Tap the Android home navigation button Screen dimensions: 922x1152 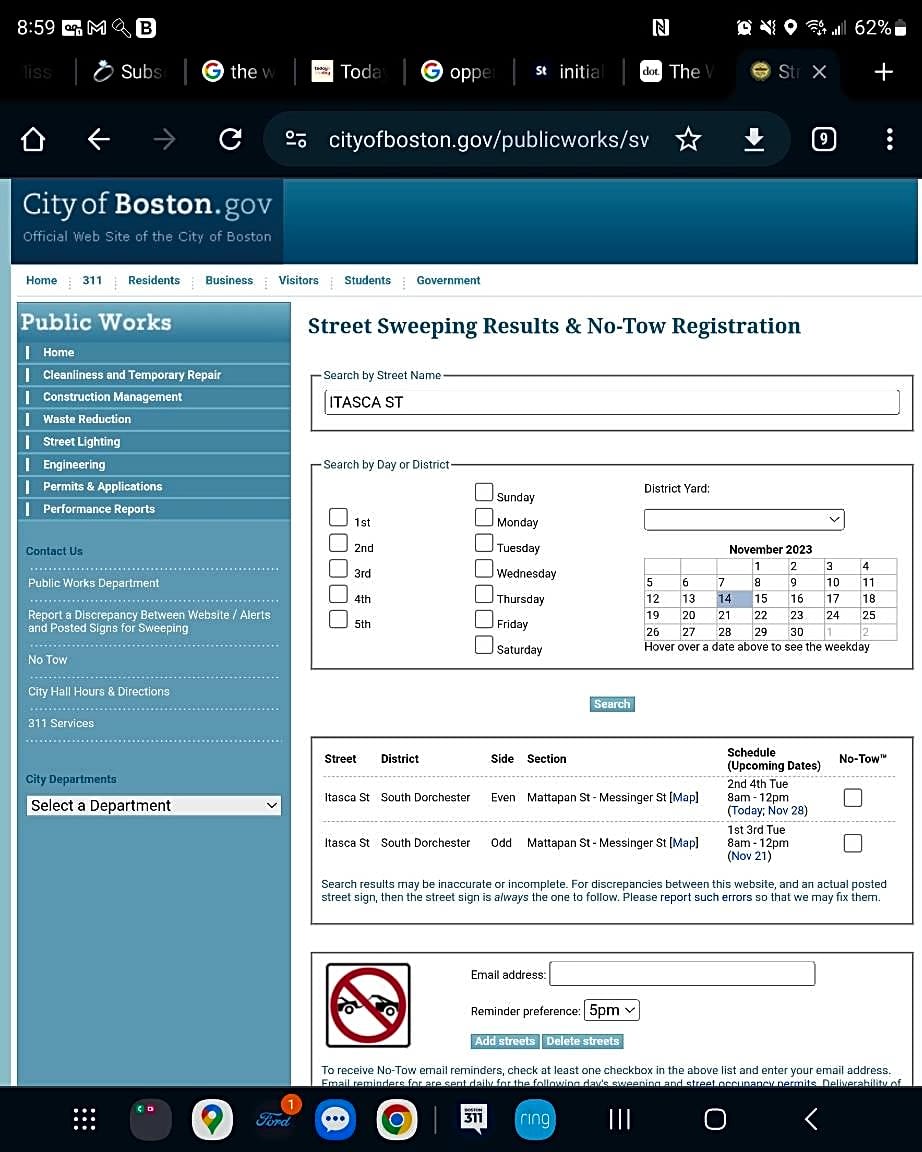tap(715, 1119)
